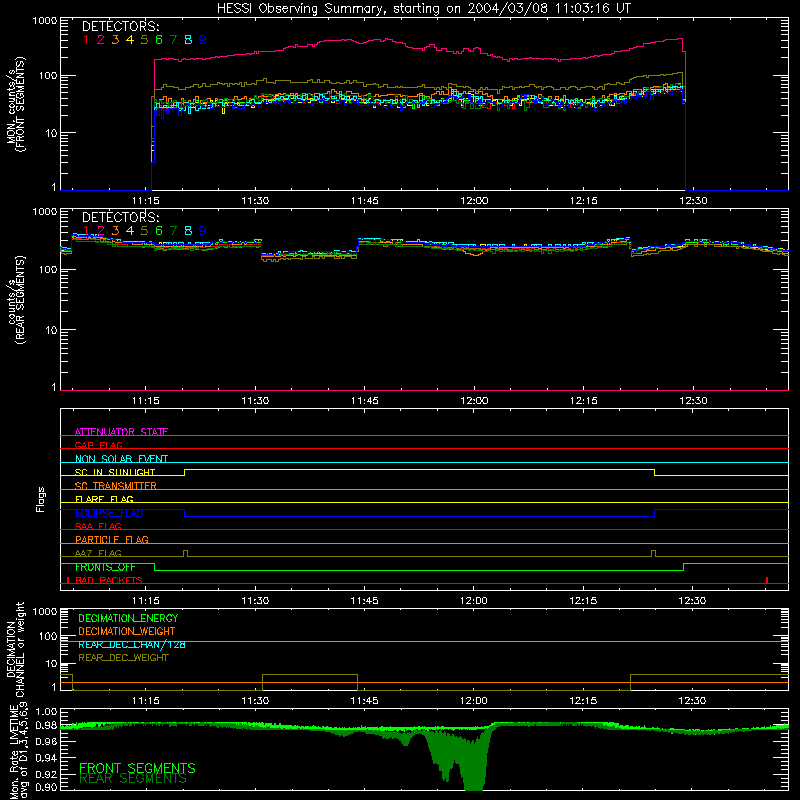The width and height of the screenshot is (800, 800).
Task: Click the GAP_FLAG label
Action: pos(98,445)
